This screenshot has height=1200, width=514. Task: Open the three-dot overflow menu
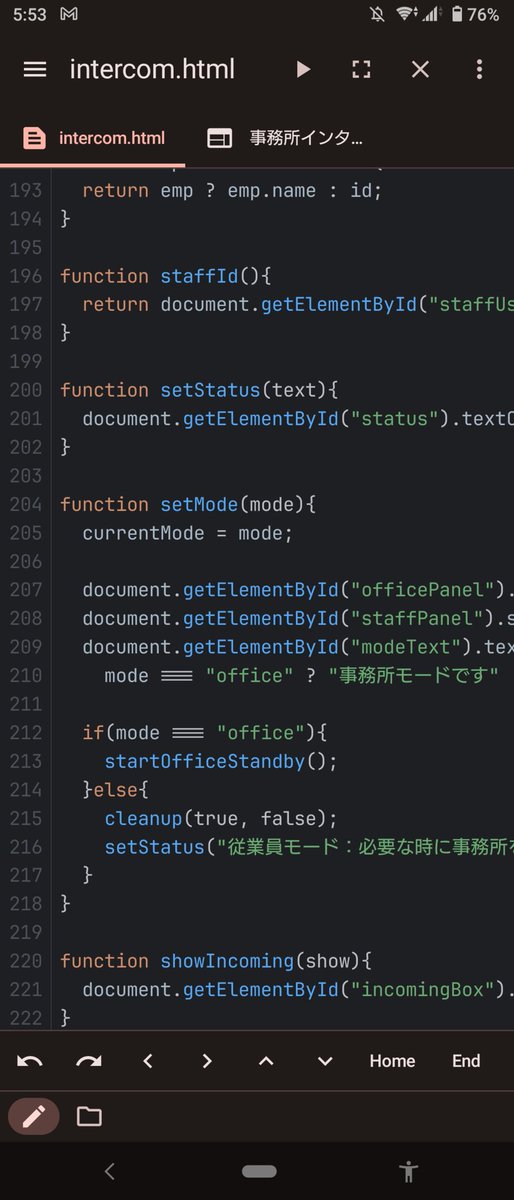click(x=479, y=69)
